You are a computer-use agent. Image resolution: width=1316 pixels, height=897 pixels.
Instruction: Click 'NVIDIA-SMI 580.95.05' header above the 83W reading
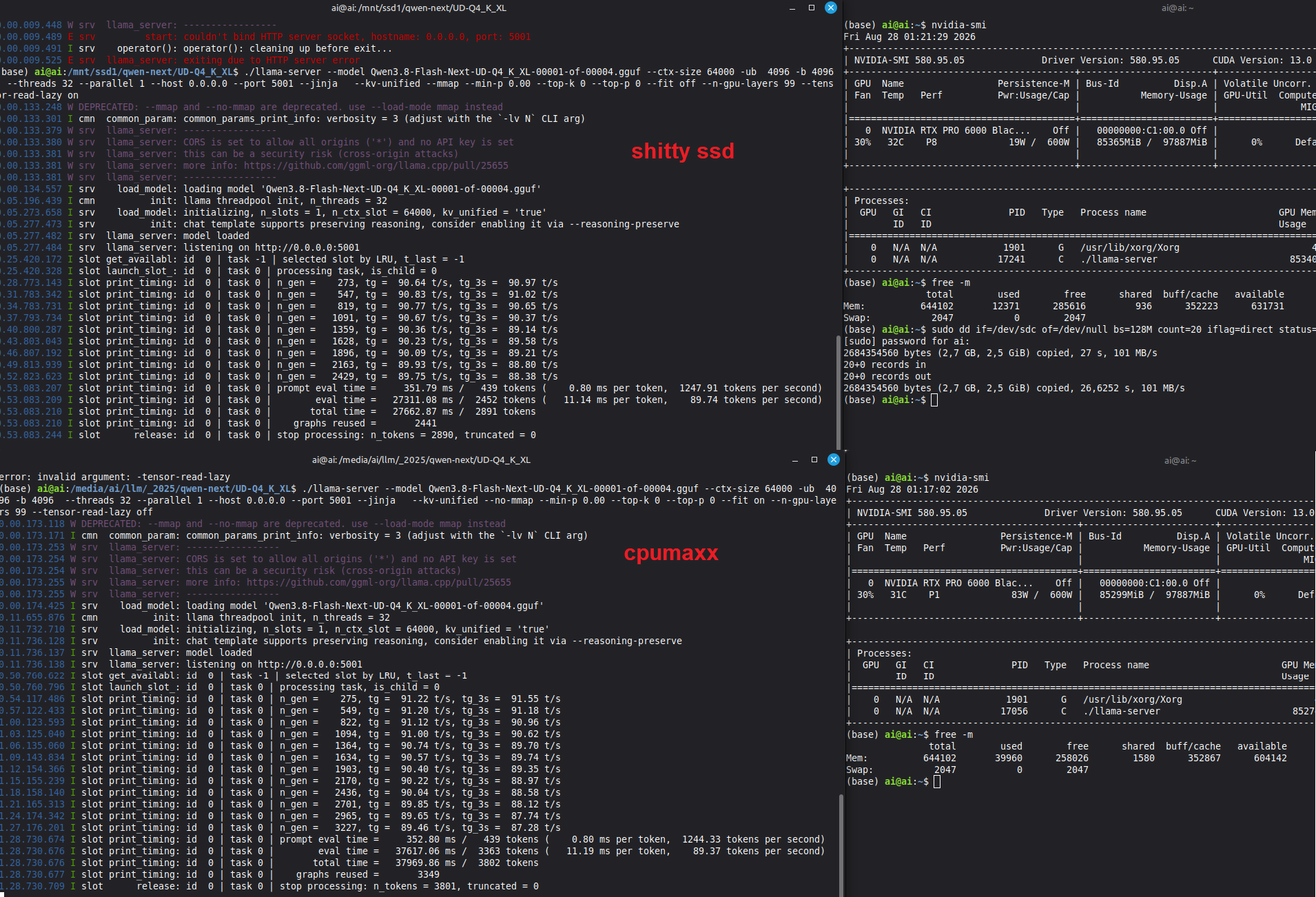912,513
